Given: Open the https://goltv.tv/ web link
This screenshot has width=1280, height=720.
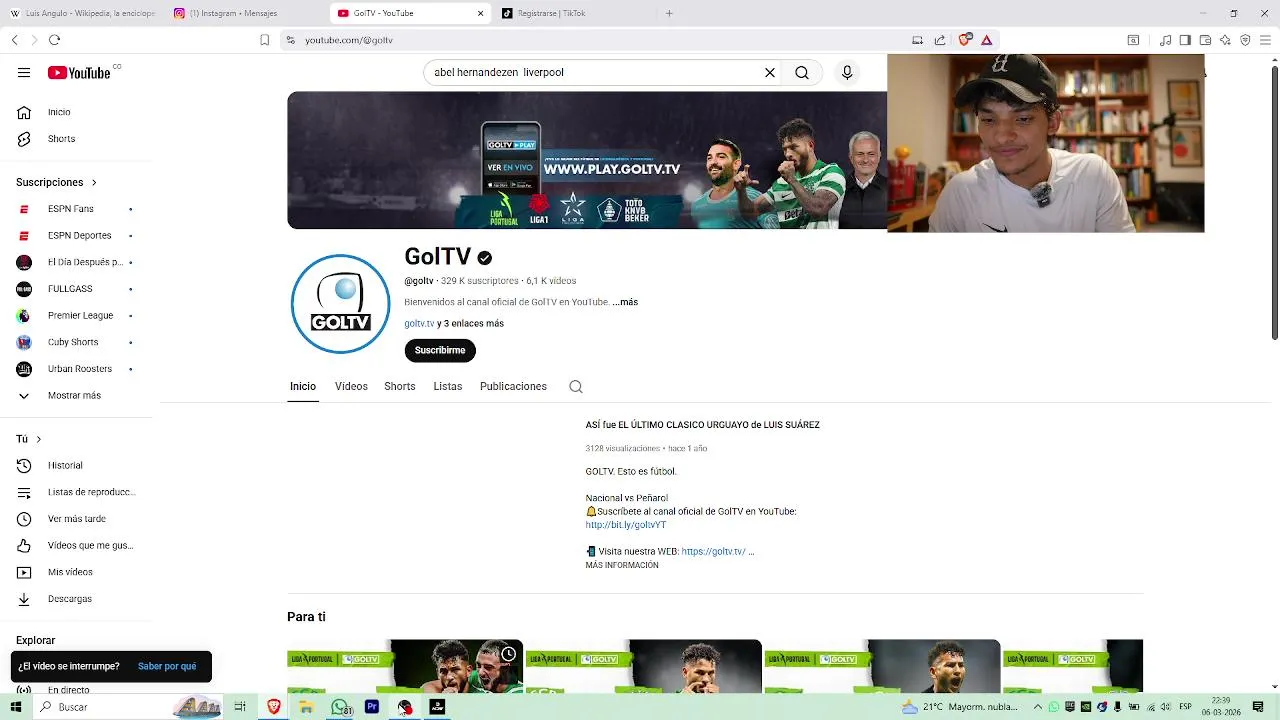Looking at the screenshot, I should [713, 551].
